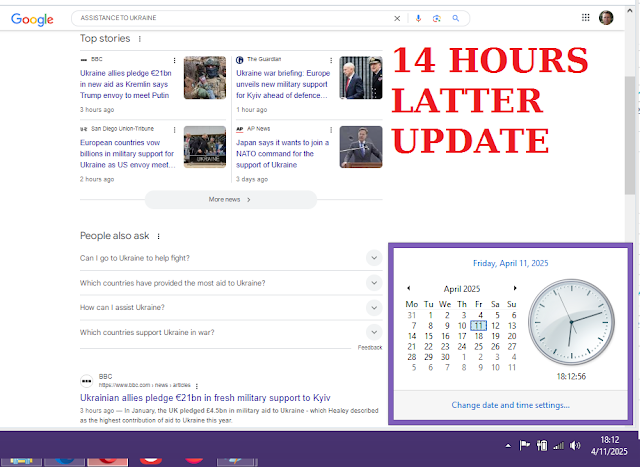
Task: Open Top stories three-dot options
Action: [140, 39]
